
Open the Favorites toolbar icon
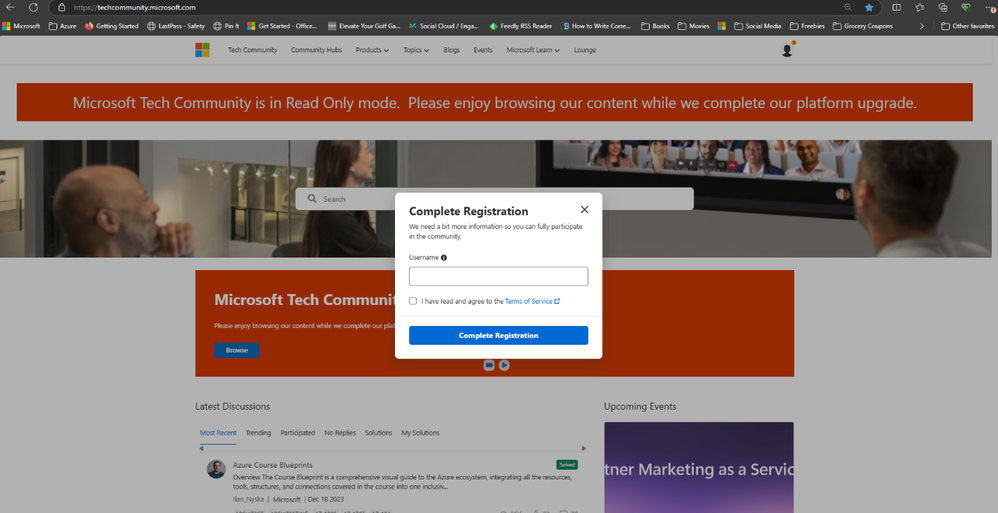920,8
